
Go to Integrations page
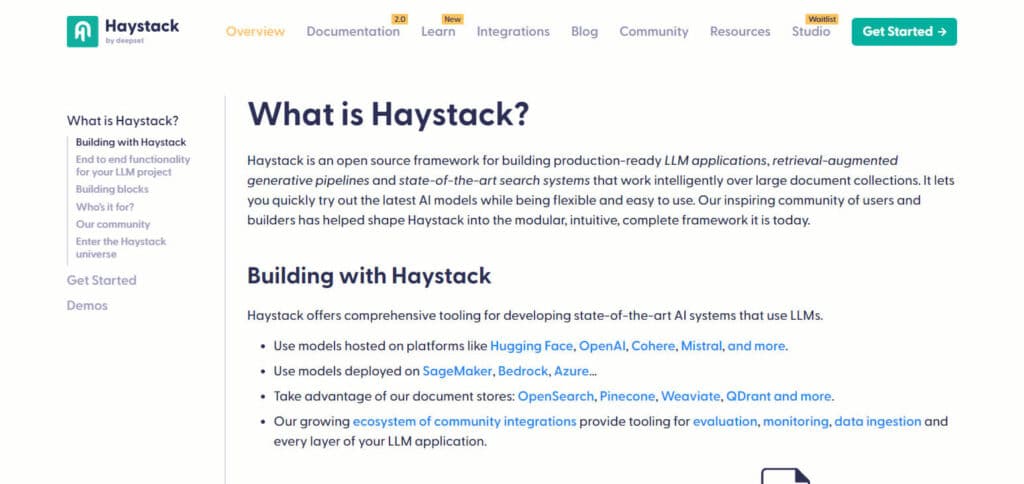pyautogui.click(x=513, y=31)
